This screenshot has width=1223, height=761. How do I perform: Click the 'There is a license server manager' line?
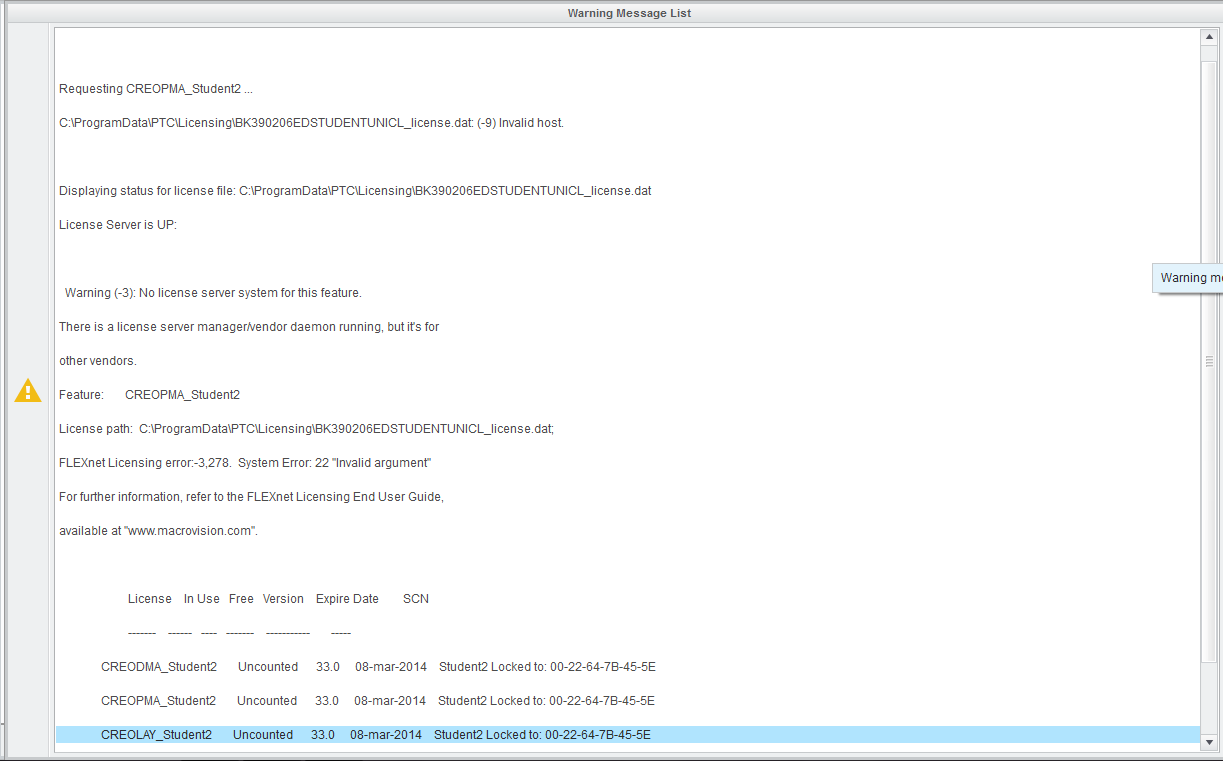click(x=249, y=327)
